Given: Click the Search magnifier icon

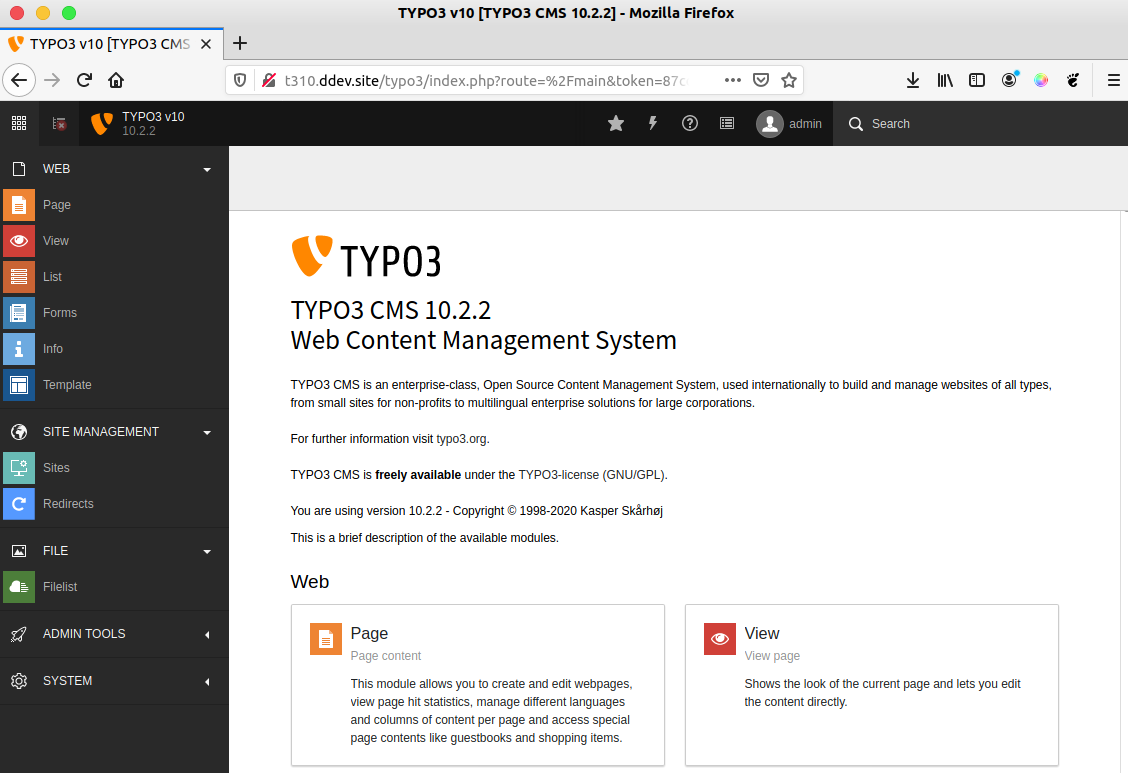Looking at the screenshot, I should coord(855,124).
